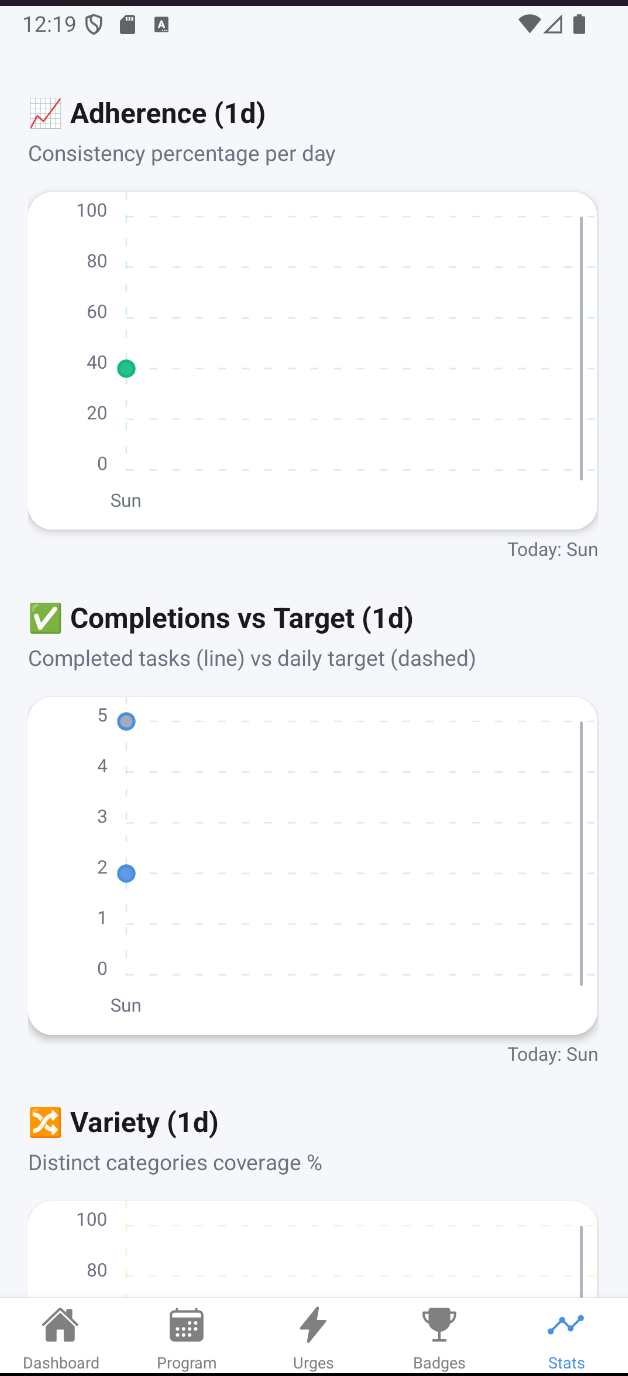The height and width of the screenshot is (1376, 628).
Task: Click the Adherence chart vertical bar
Action: point(581,348)
